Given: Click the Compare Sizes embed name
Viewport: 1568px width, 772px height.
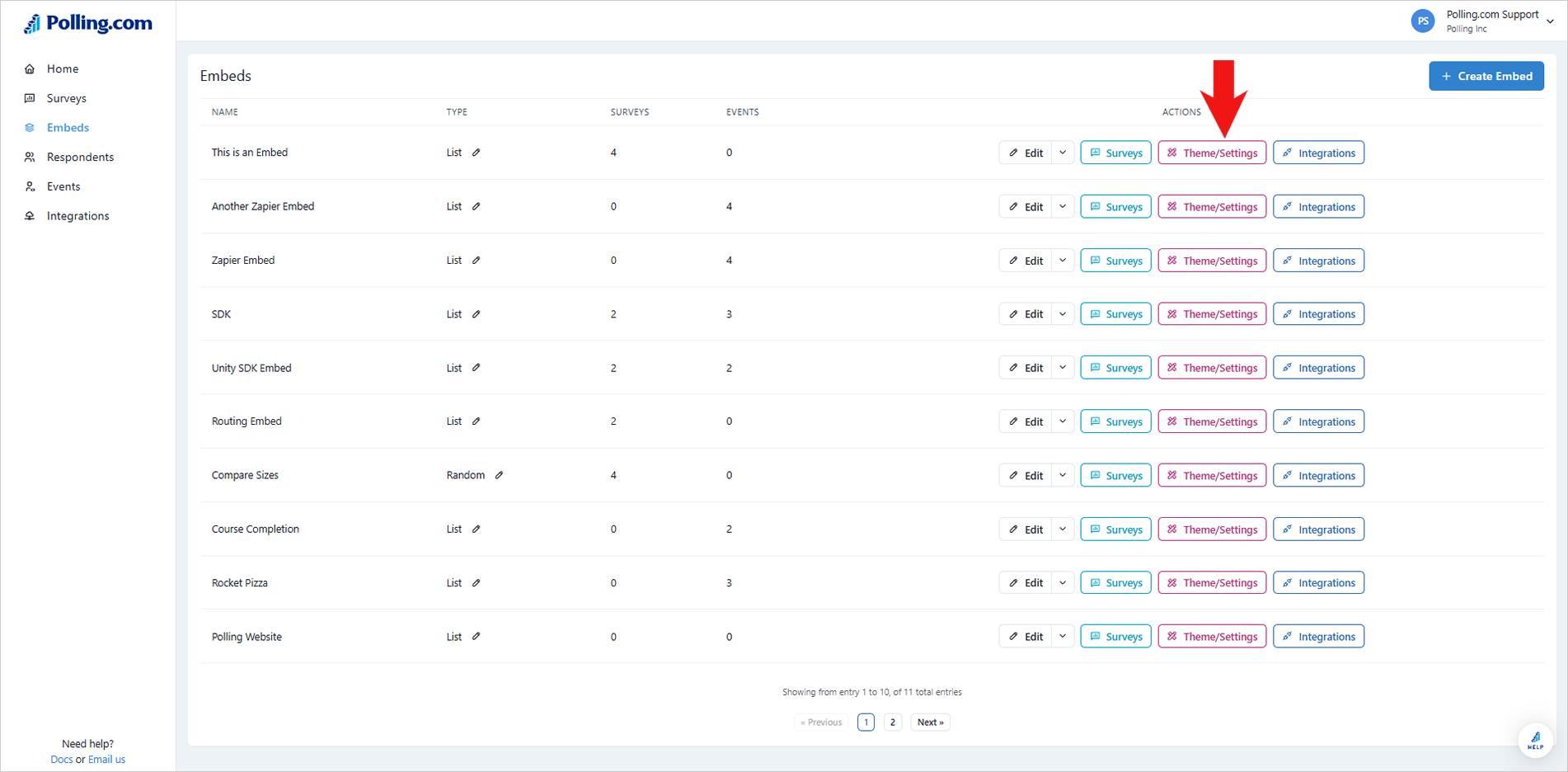Looking at the screenshot, I should pos(245,475).
